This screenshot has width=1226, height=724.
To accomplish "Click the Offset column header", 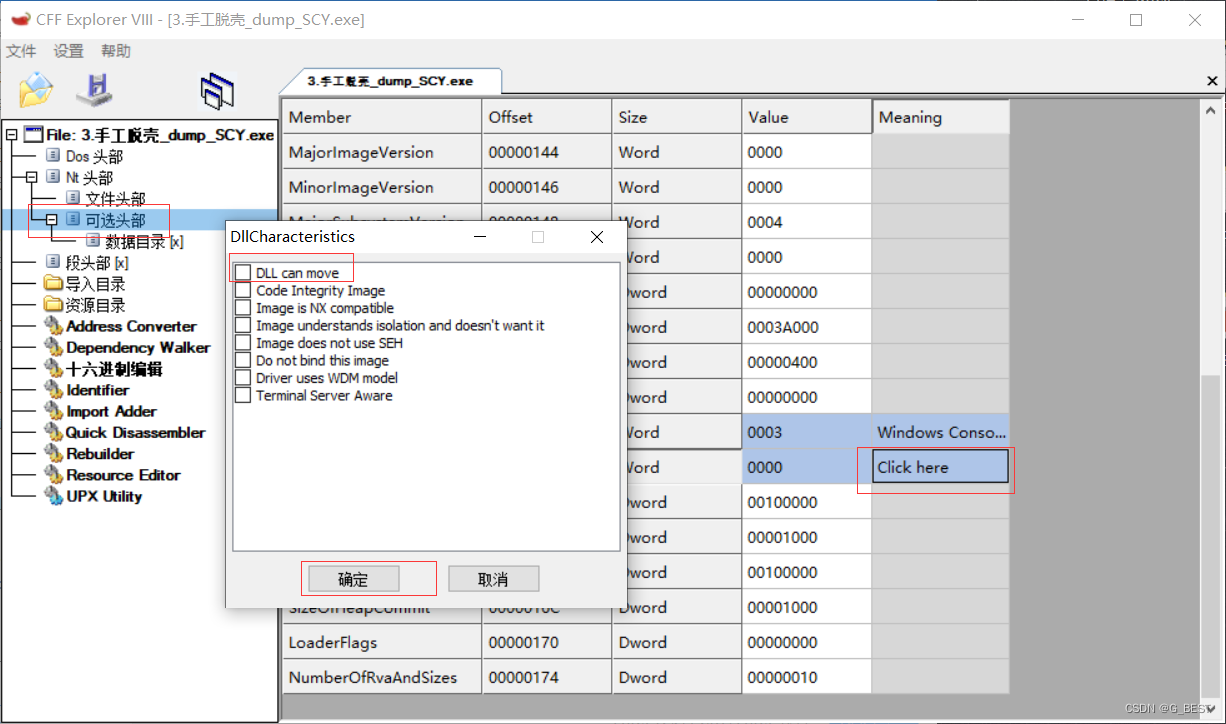I will 546,117.
